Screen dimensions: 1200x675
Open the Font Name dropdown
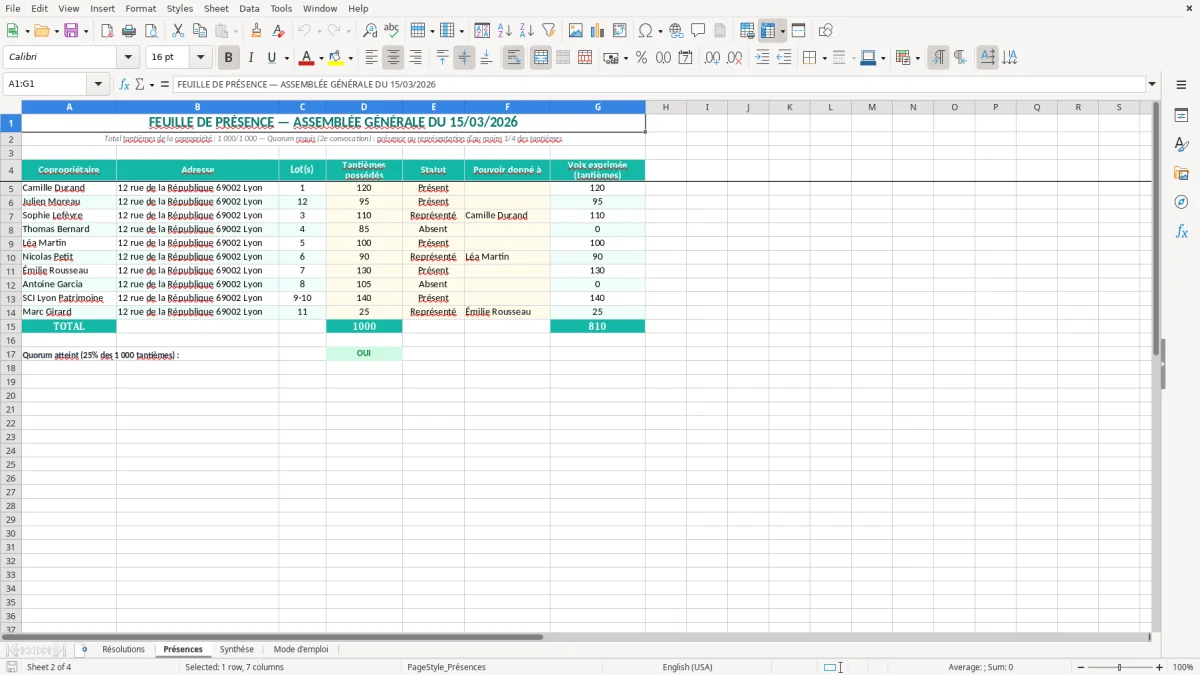tap(128, 58)
